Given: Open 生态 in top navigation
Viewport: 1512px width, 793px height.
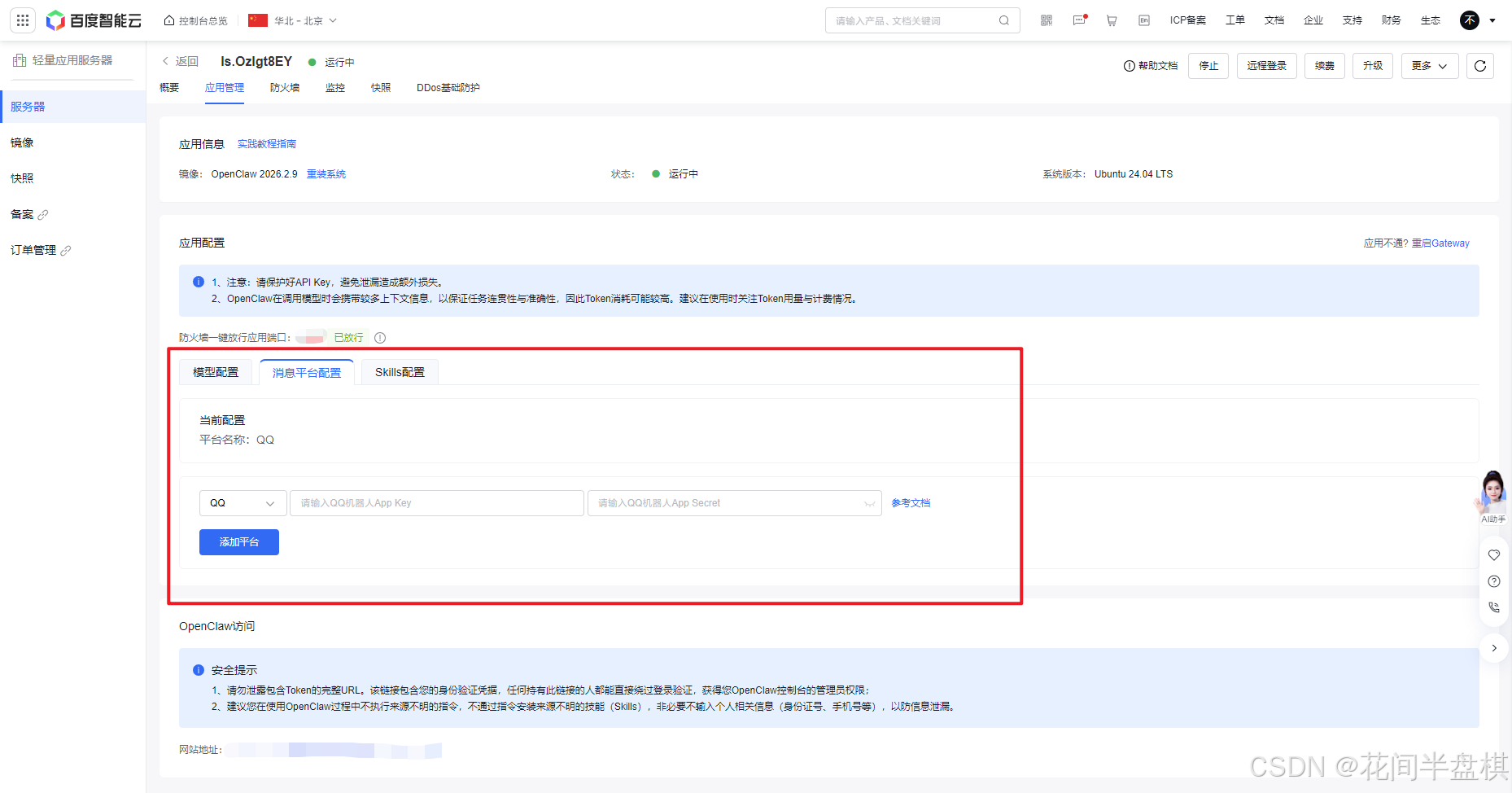Looking at the screenshot, I should click(x=1431, y=20).
